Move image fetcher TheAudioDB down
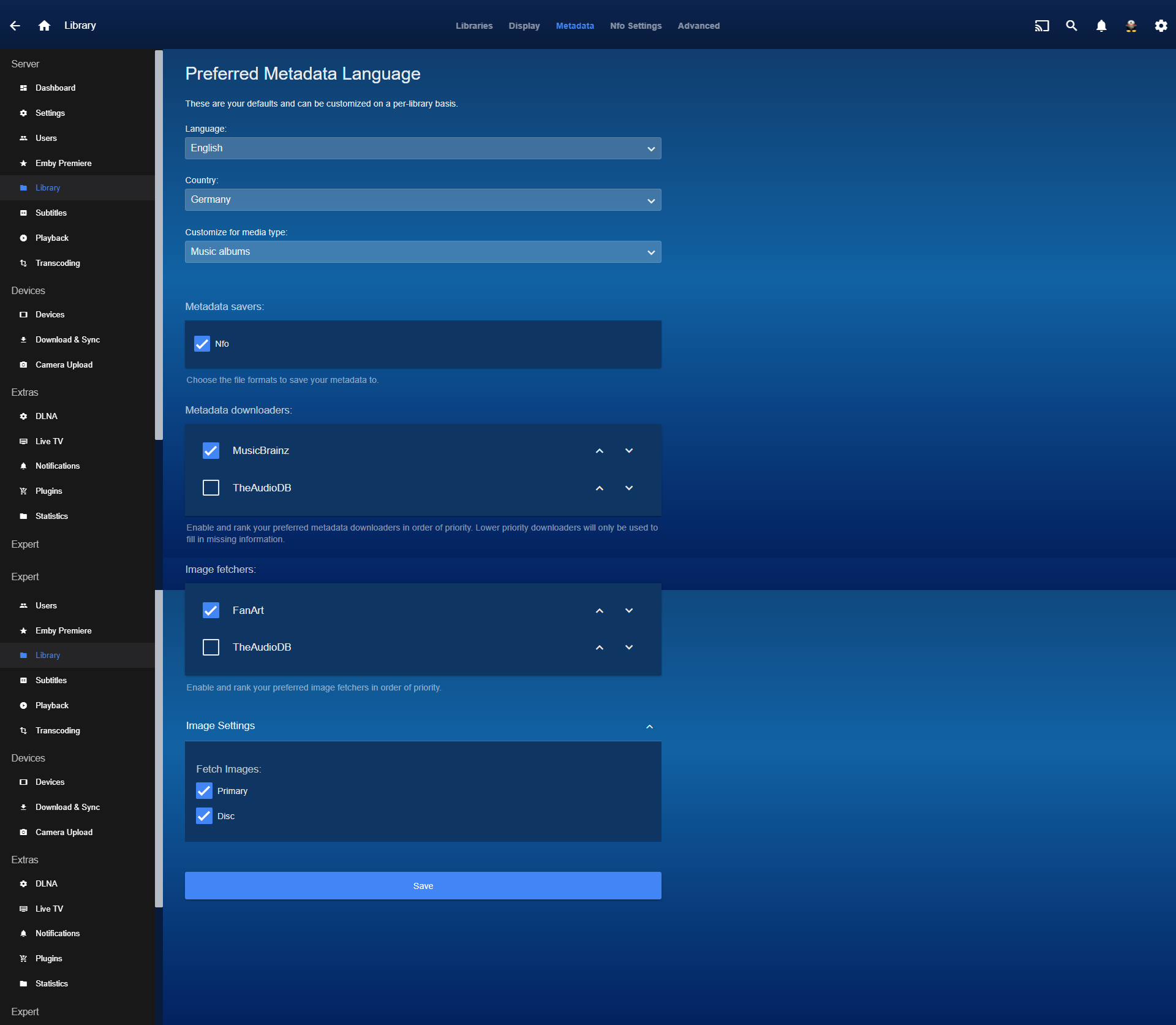Viewport: 1176px width, 1025px height. click(x=629, y=648)
